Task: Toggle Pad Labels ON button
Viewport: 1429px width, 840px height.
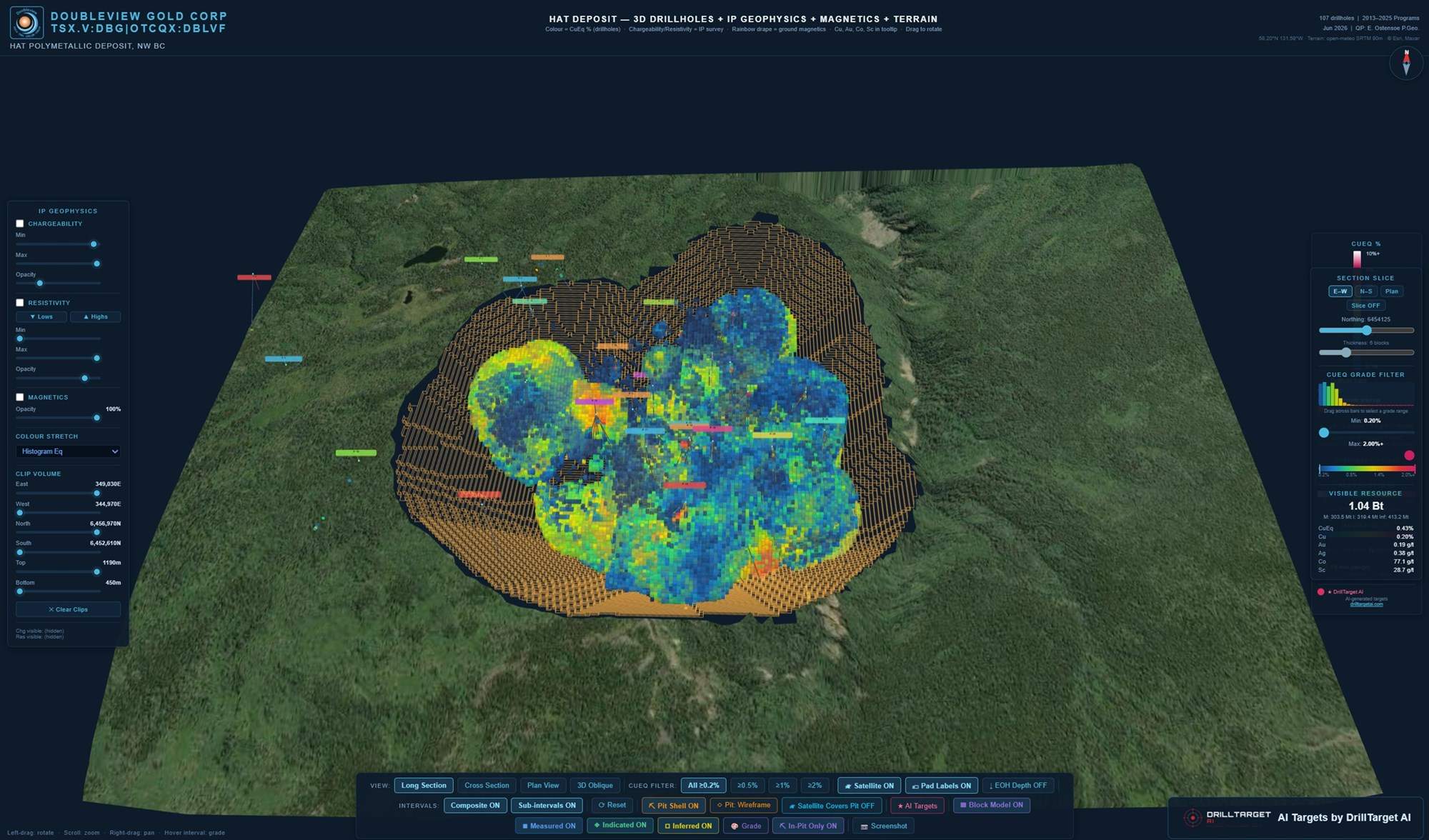Action: tap(941, 786)
